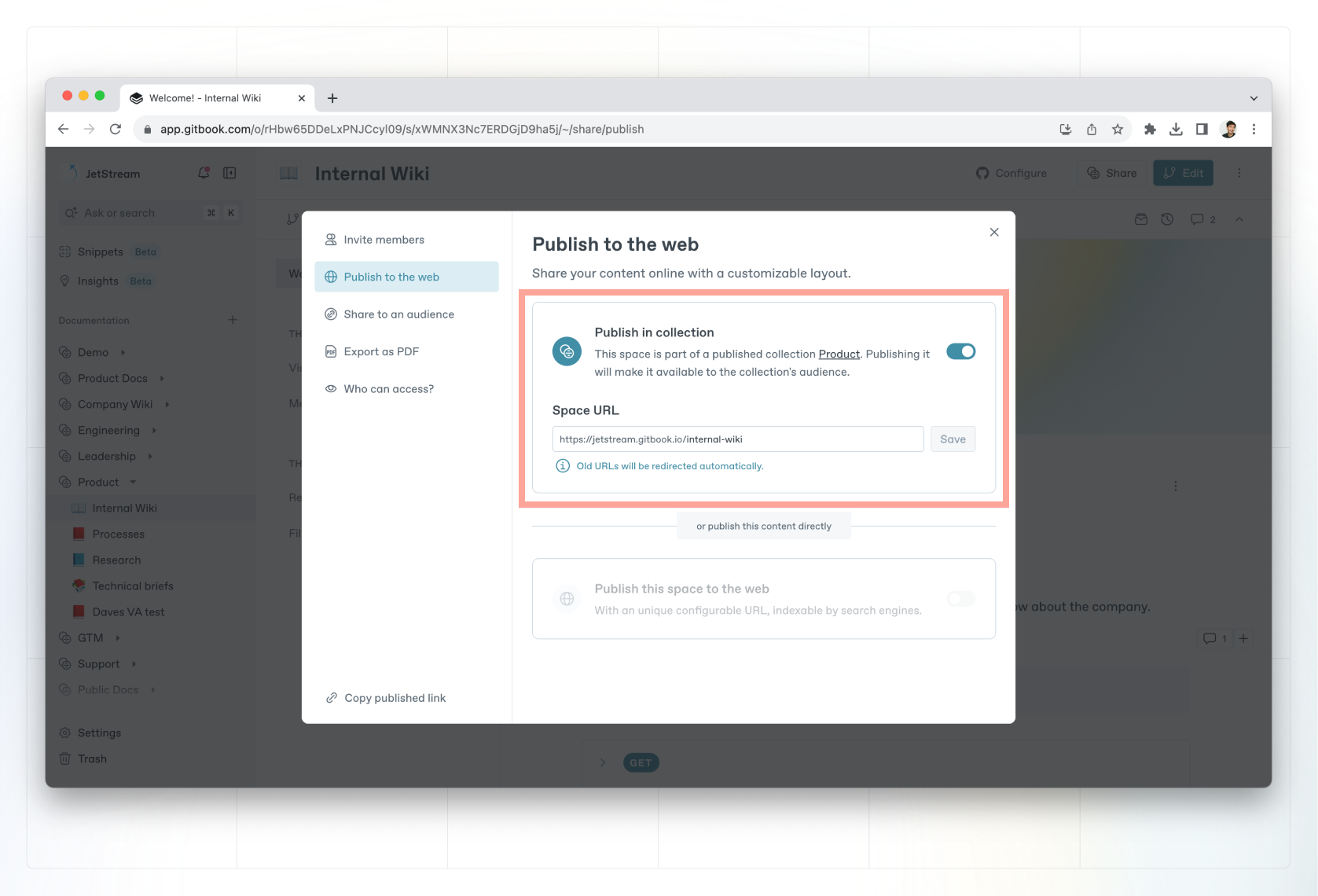The height and width of the screenshot is (896, 1318).
Task: Expand the Demo collection arrow
Action: point(123,352)
